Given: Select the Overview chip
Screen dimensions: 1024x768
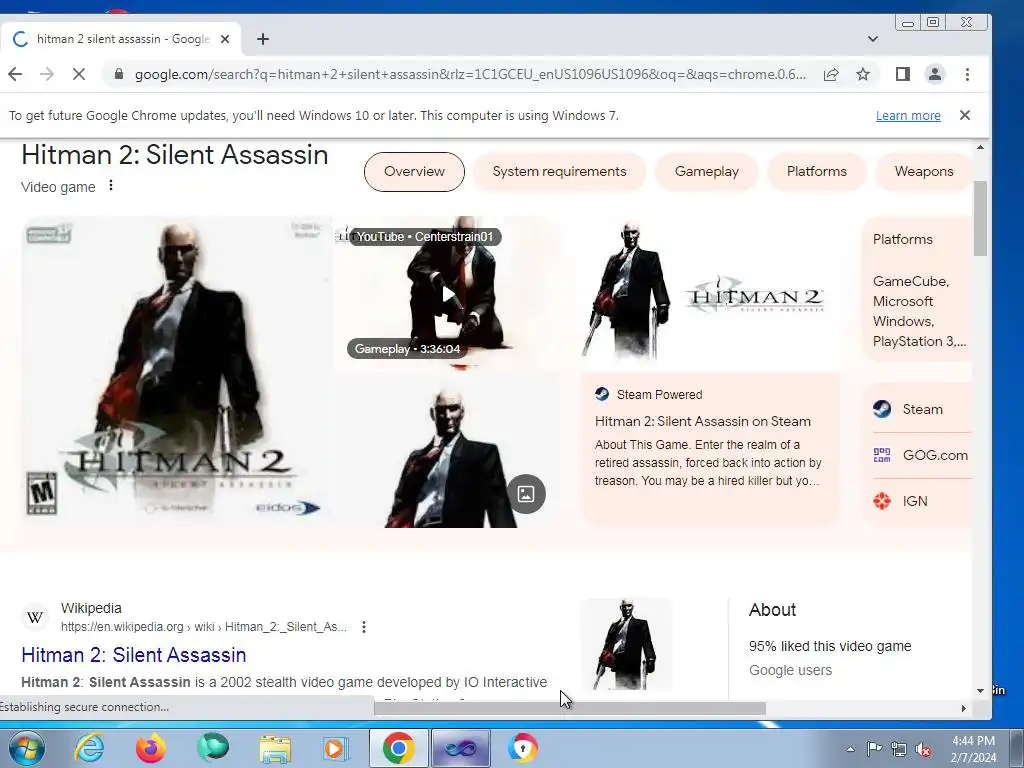Looking at the screenshot, I should click(x=414, y=172).
